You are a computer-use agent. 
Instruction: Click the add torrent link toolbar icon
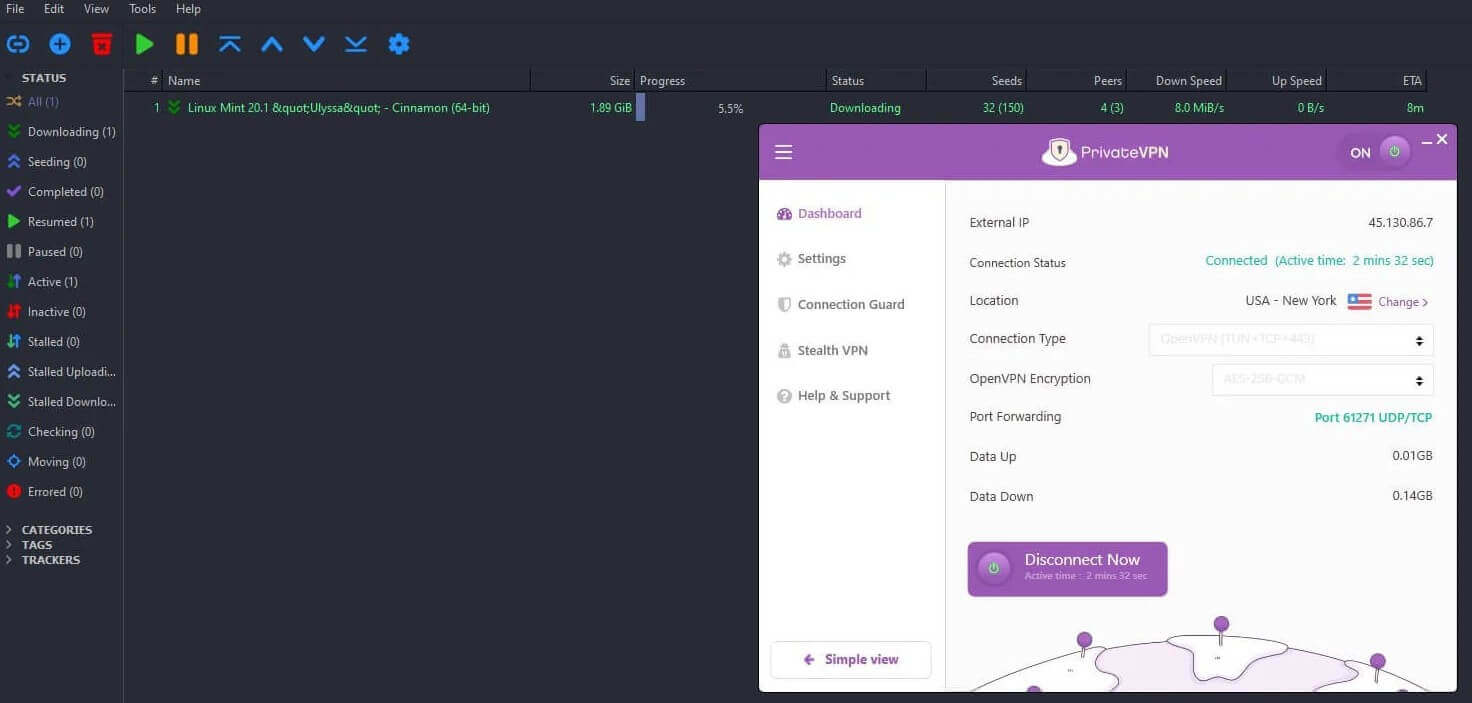(x=18, y=44)
